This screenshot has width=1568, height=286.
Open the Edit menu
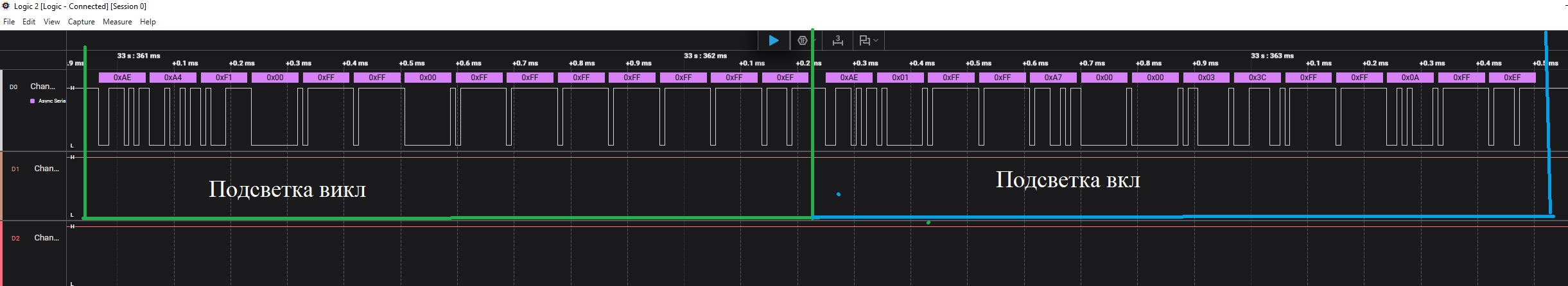(x=29, y=22)
